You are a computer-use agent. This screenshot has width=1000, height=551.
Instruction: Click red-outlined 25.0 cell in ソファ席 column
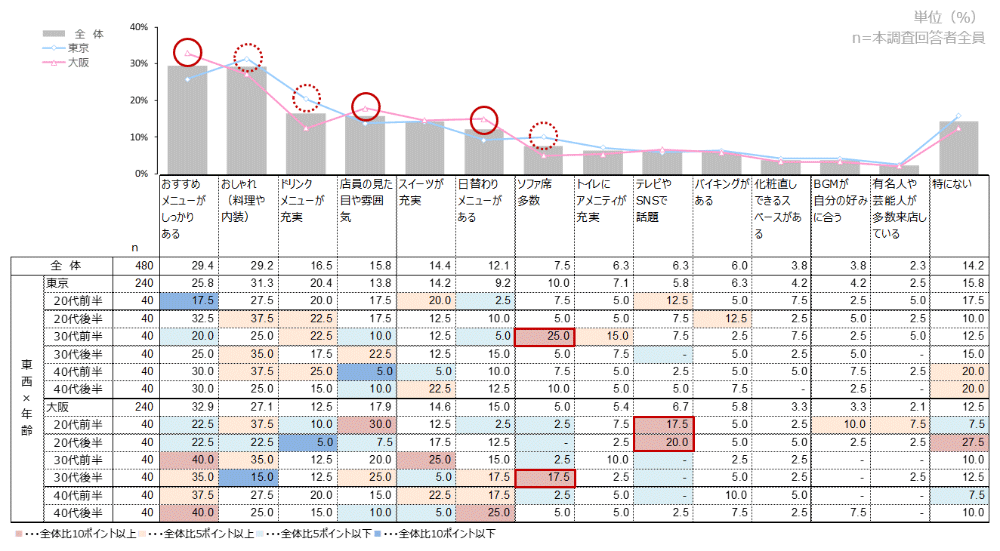coord(543,335)
